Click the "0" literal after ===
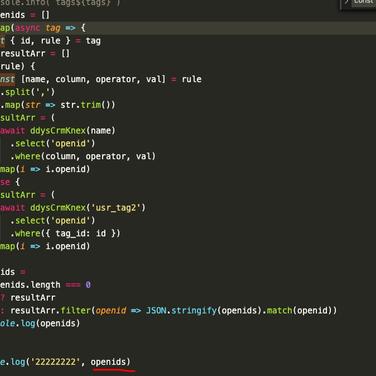Image resolution: width=376 pixels, height=376 pixels. 88,285
